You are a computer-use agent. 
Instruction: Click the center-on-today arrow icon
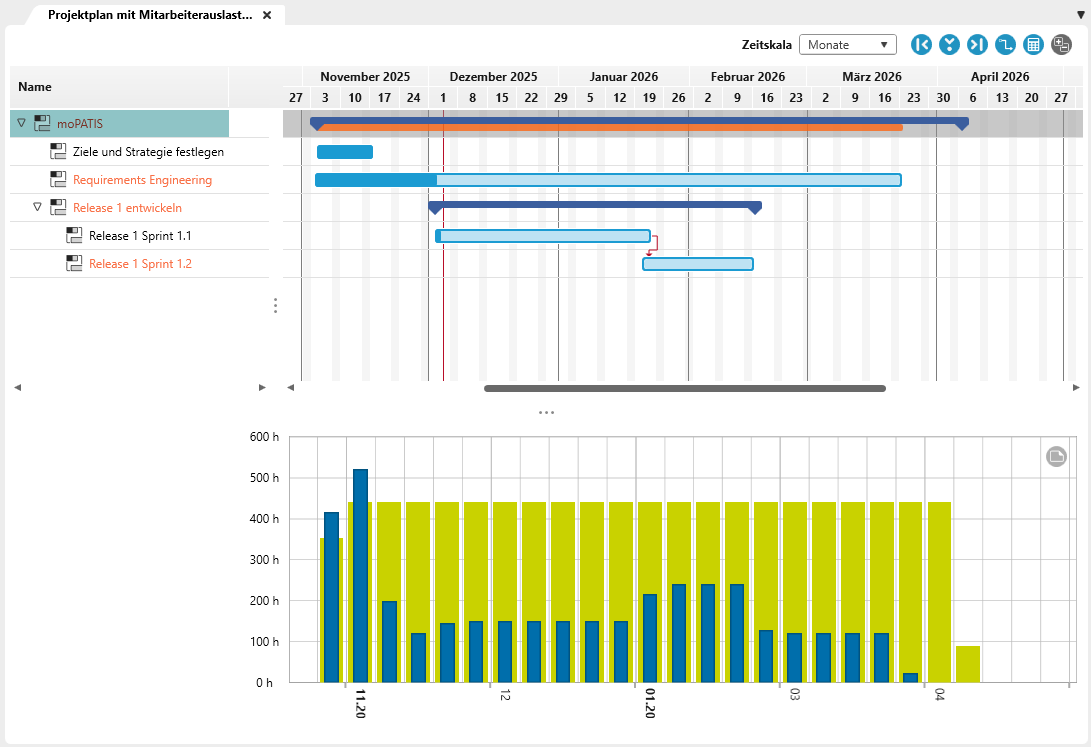tap(949, 45)
